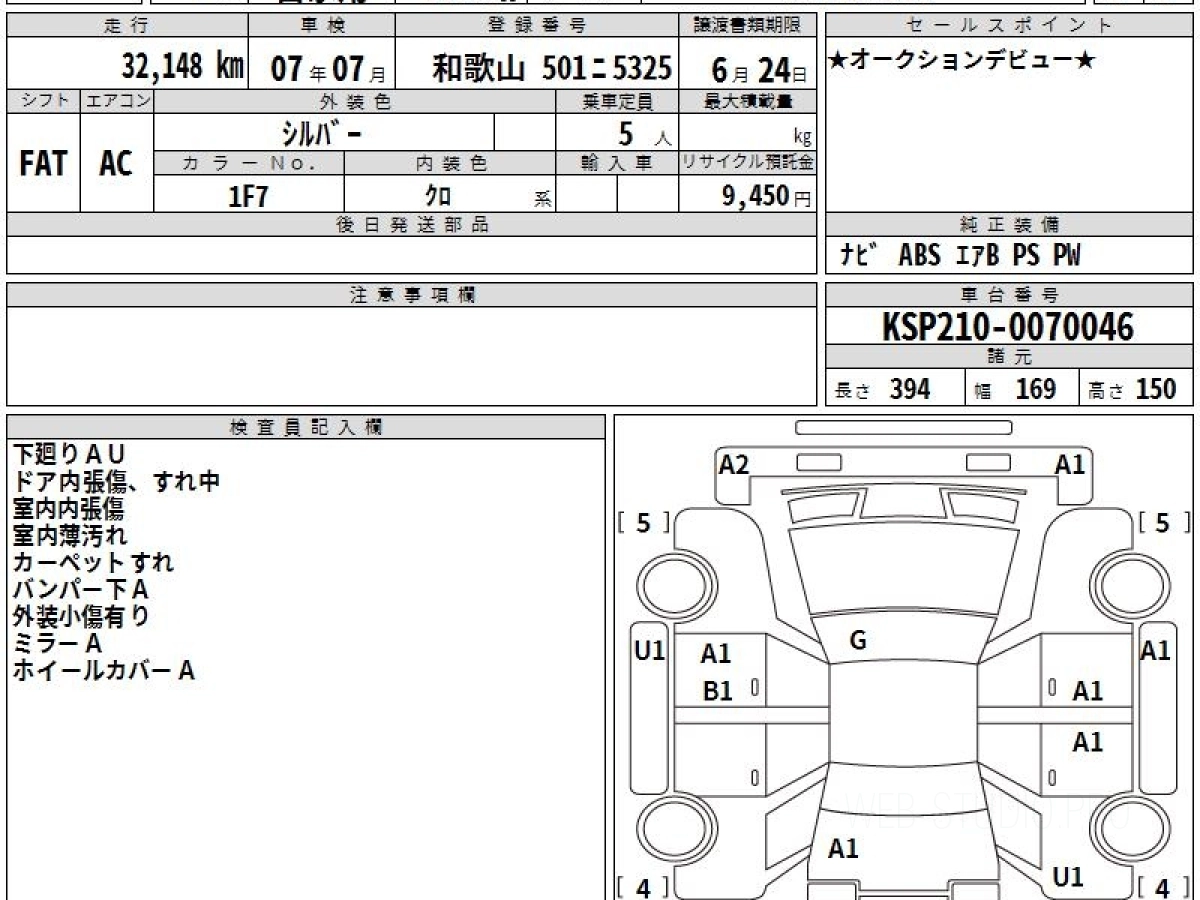Click the 純正装備 header
Screen dimensions: 1200x900
(x=1010, y=225)
